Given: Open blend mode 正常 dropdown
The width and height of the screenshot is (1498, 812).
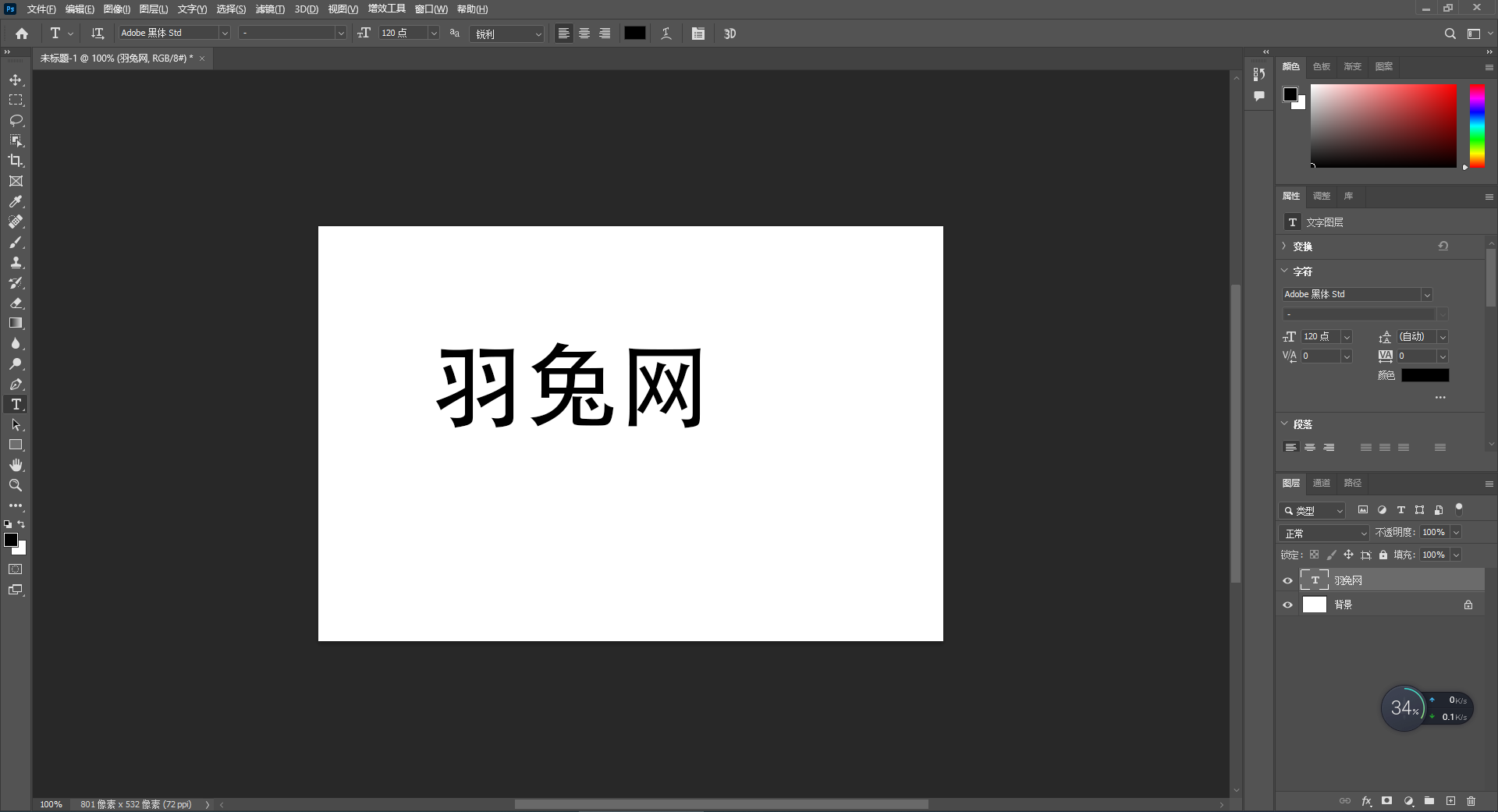Looking at the screenshot, I should click(x=1324, y=533).
